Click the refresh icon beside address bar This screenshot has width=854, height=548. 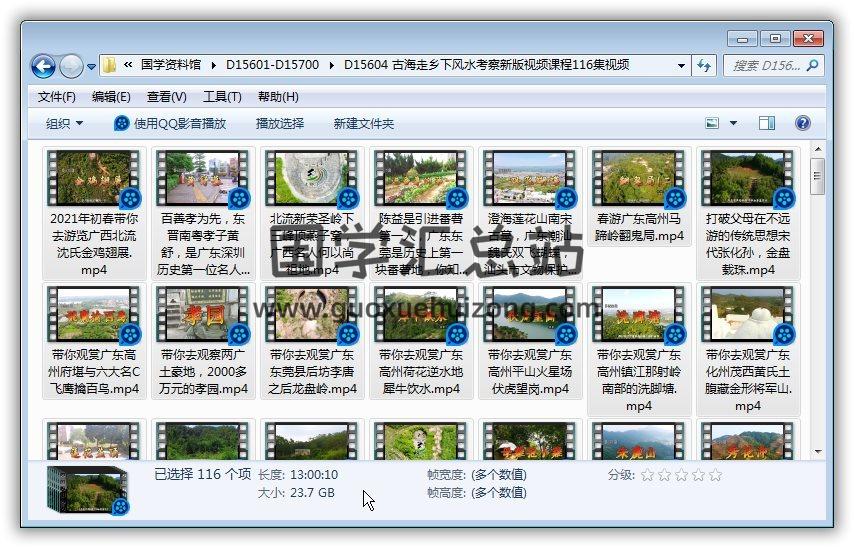pos(703,65)
